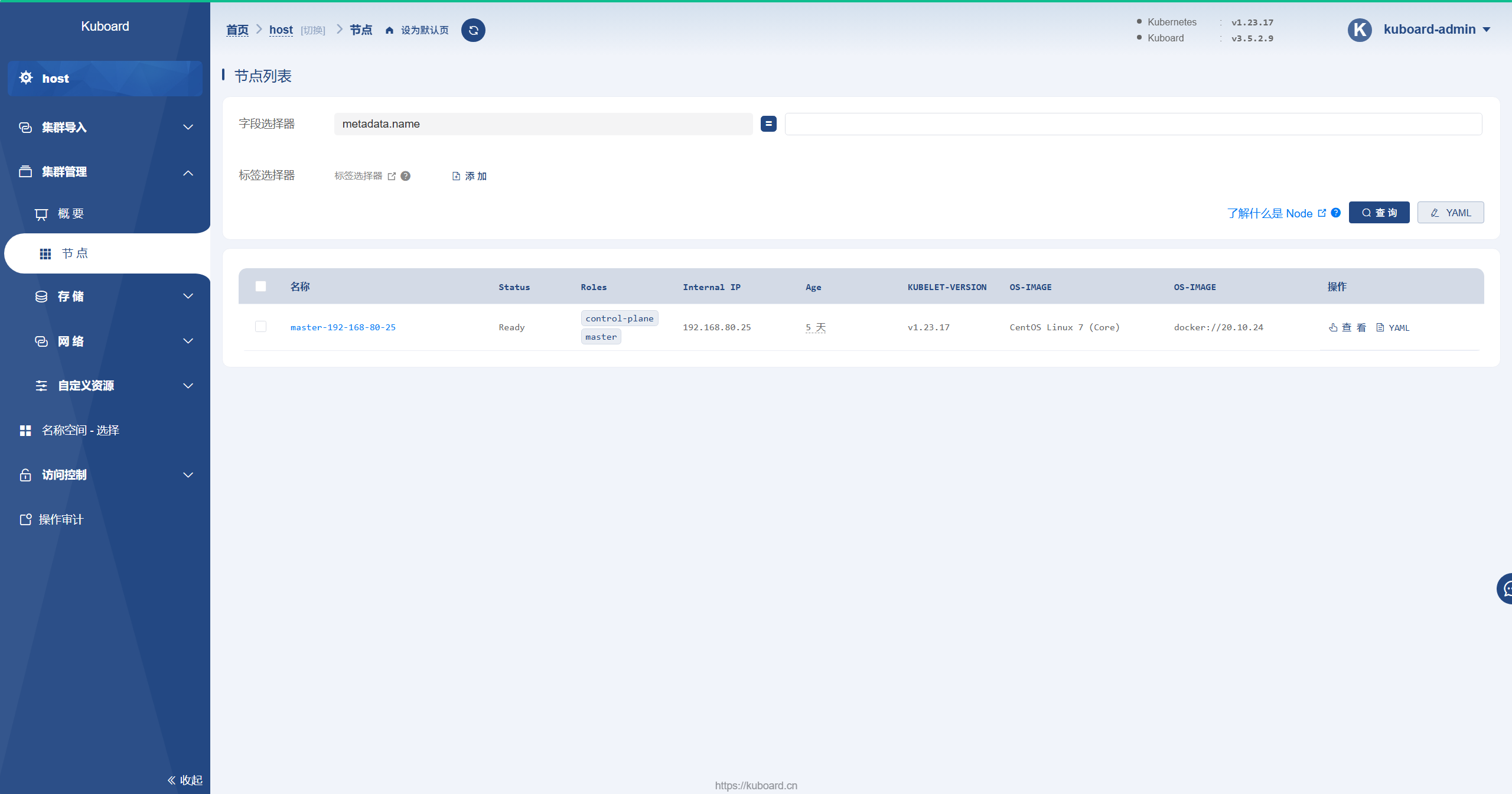Image resolution: width=1512 pixels, height=794 pixels.
Task: Open the floating chat support icon
Action: (1506, 589)
